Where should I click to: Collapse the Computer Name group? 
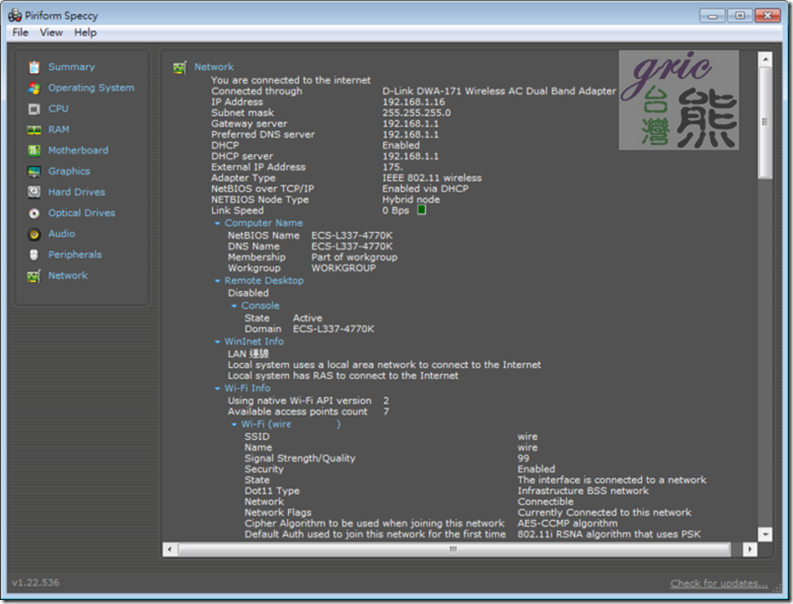tap(217, 223)
